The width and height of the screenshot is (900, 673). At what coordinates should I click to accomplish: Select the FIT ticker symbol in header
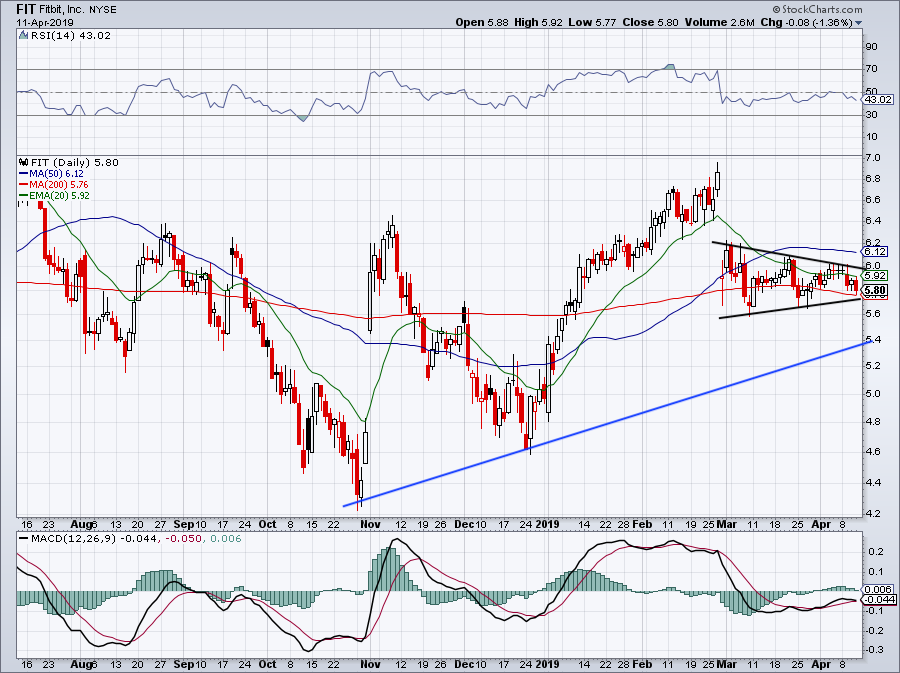[x=24, y=9]
